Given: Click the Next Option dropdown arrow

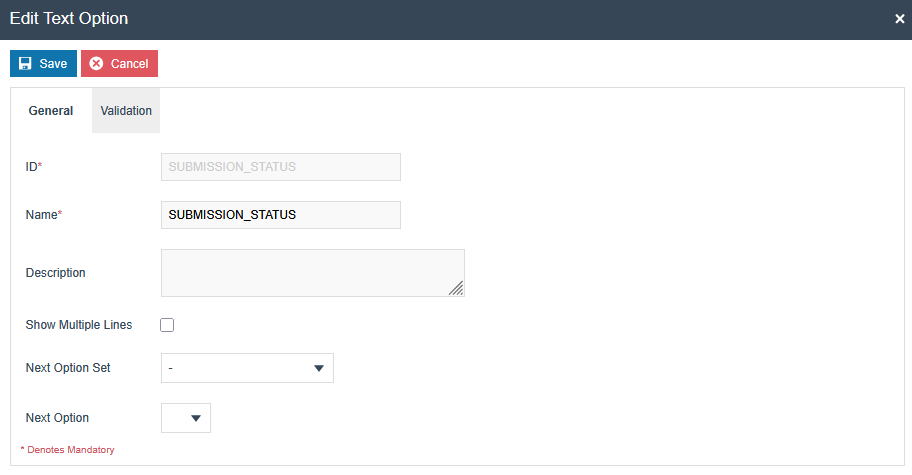Looking at the screenshot, I should tap(196, 418).
